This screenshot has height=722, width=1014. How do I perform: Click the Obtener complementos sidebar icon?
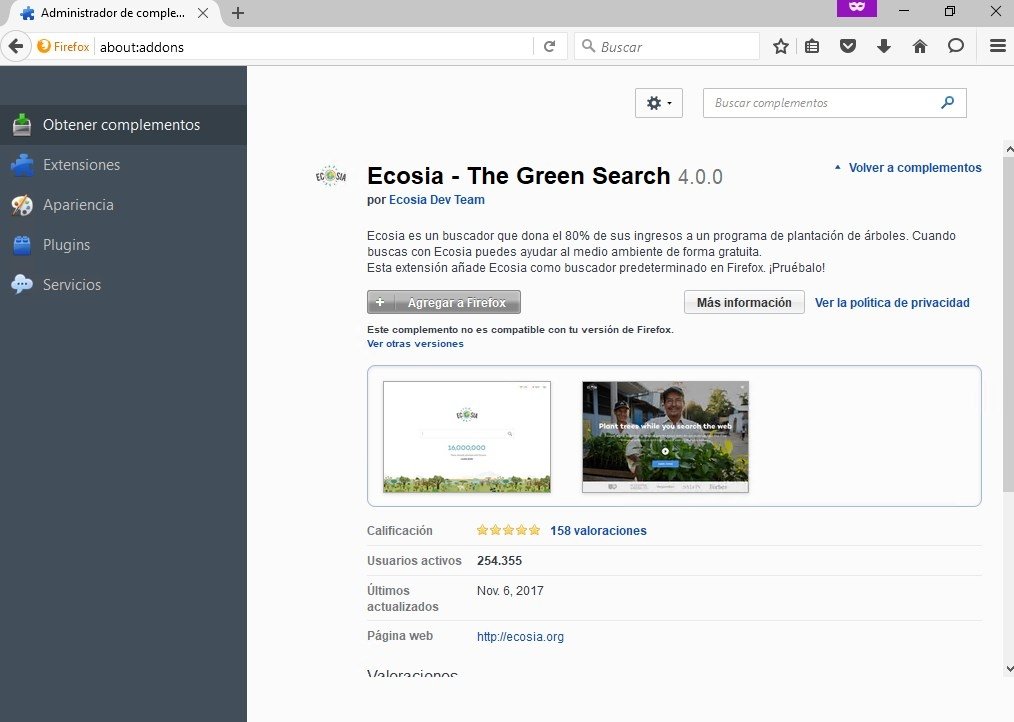click(x=22, y=125)
